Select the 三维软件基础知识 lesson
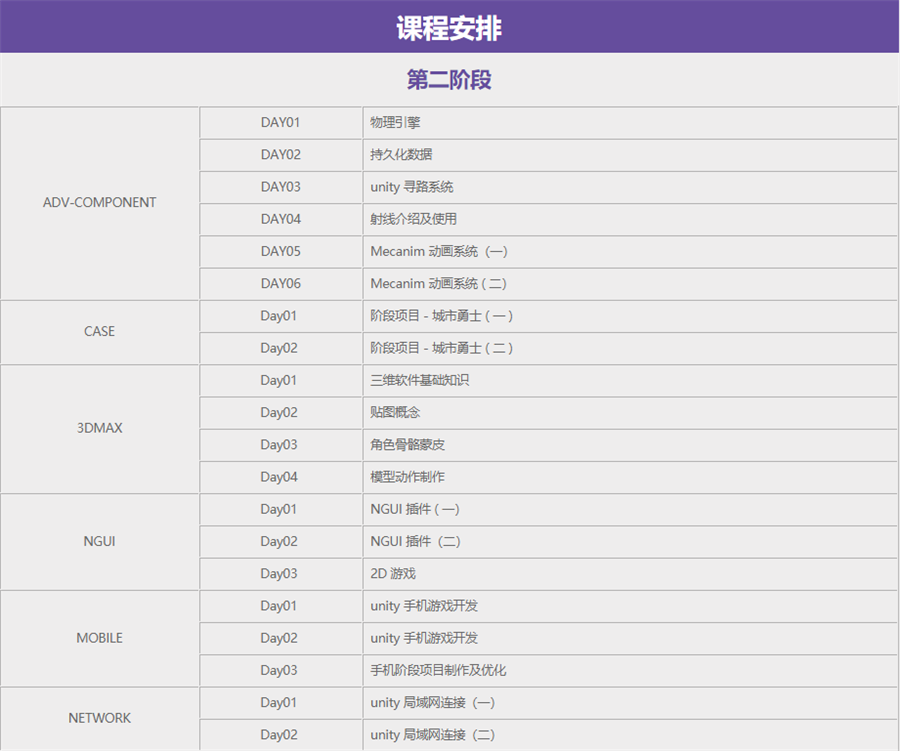The image size is (900, 751). (x=419, y=380)
